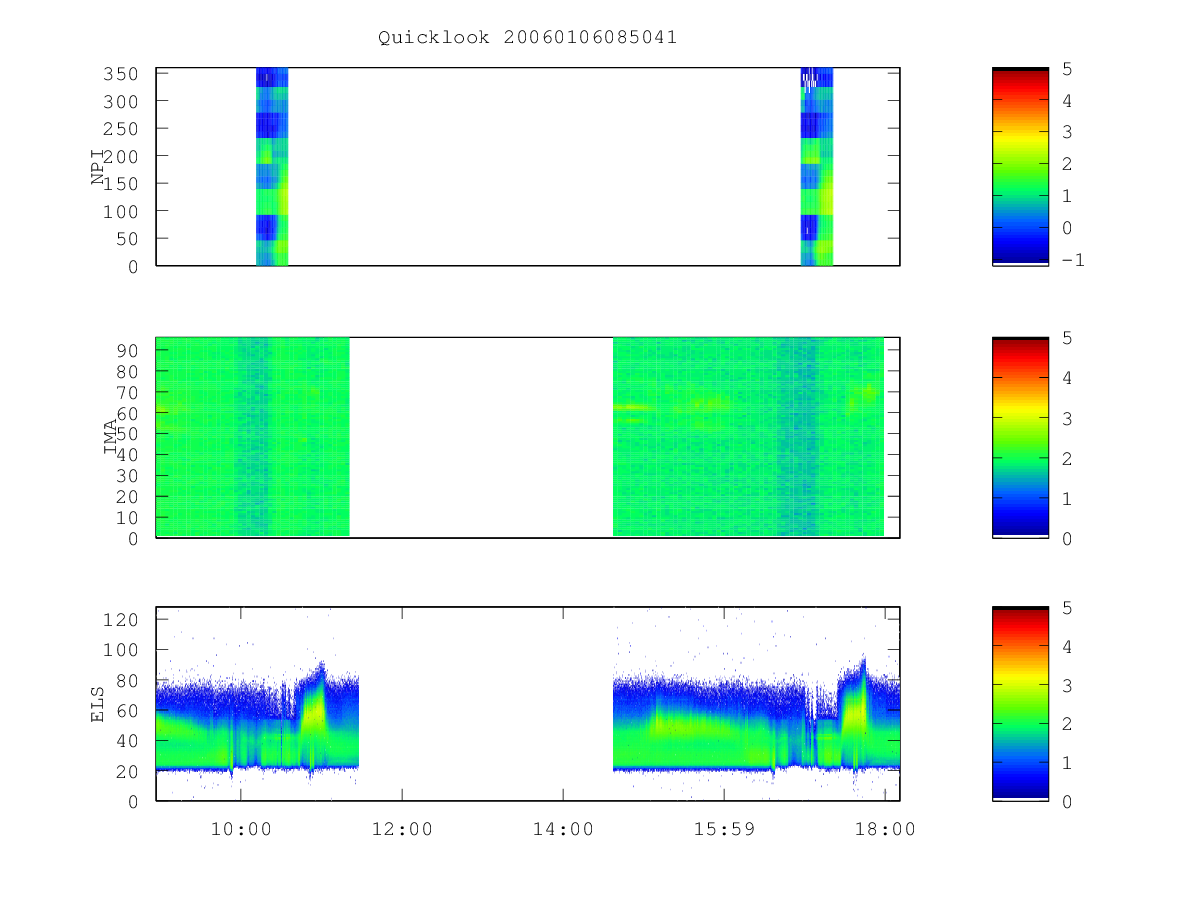Click the ELS yellow peak near 17:40

pyautogui.click(x=855, y=712)
